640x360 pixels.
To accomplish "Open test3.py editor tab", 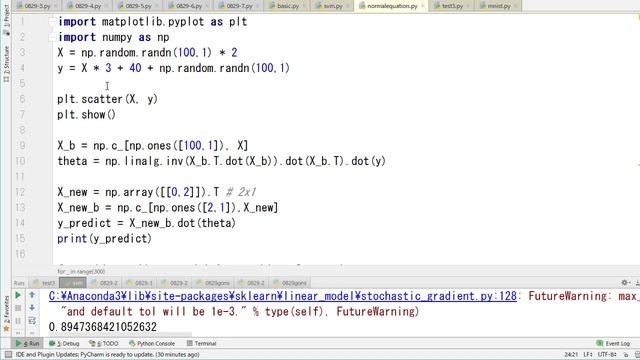I will 452,6.
